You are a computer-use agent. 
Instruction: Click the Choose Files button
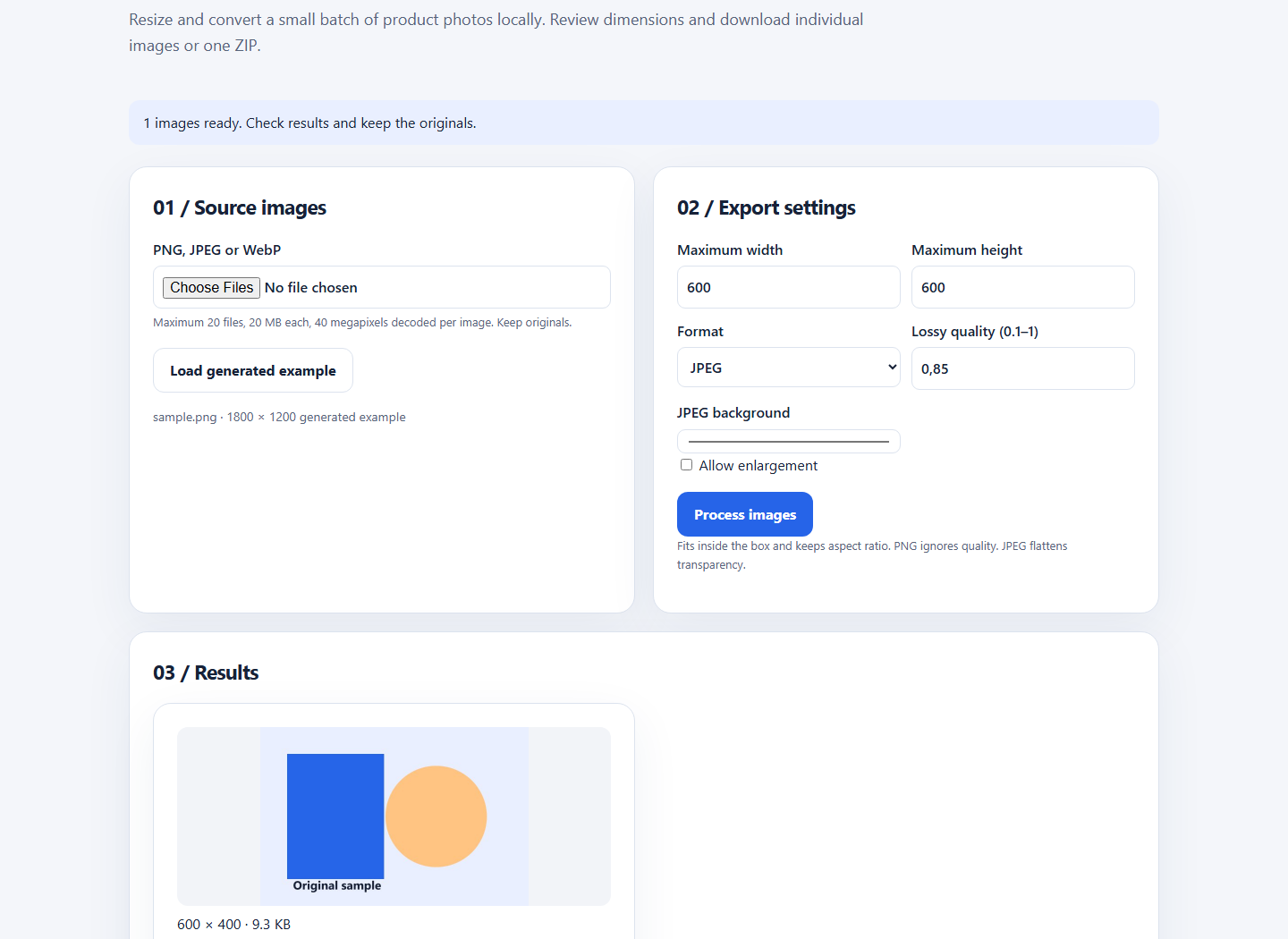(x=211, y=287)
